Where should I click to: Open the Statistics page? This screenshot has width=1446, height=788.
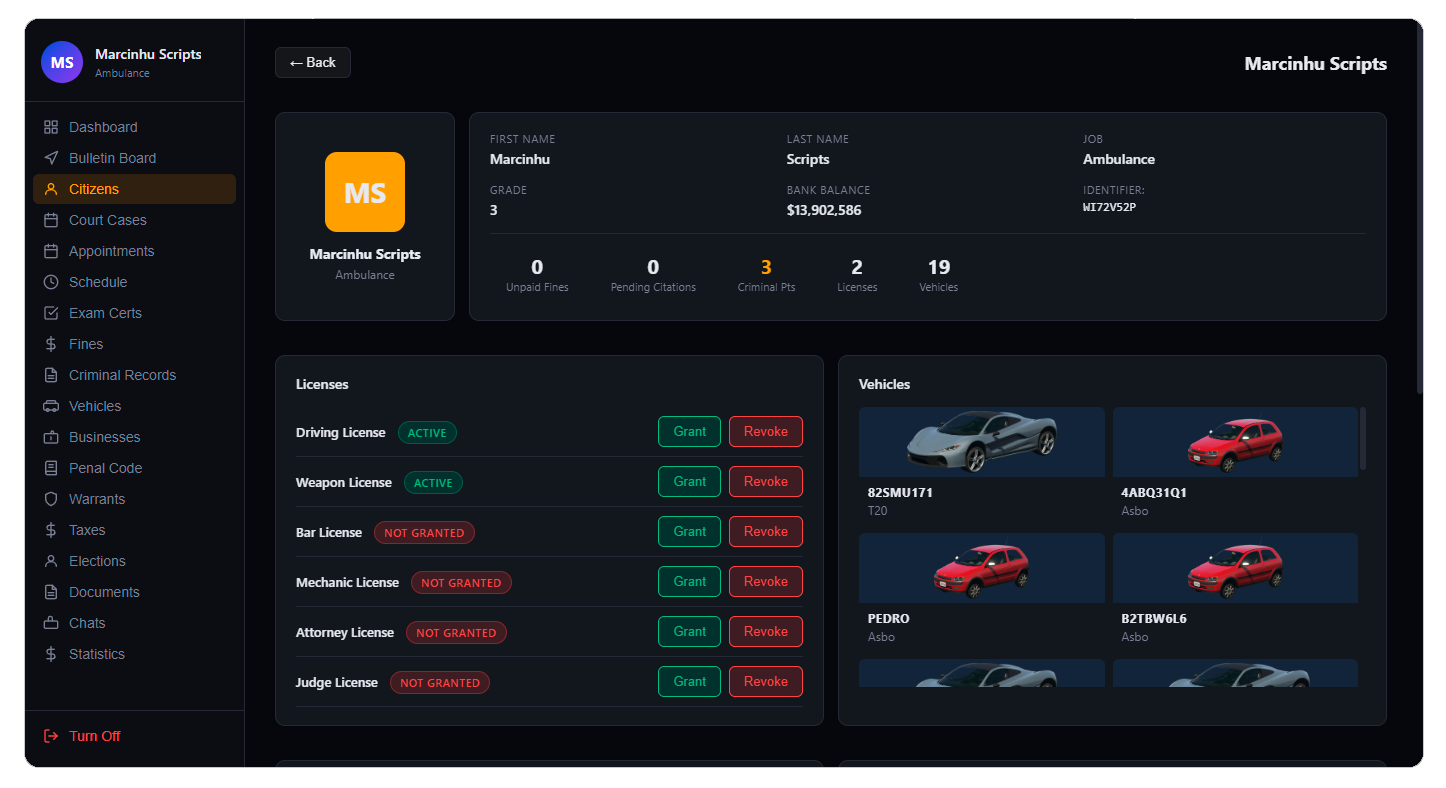pos(134,654)
